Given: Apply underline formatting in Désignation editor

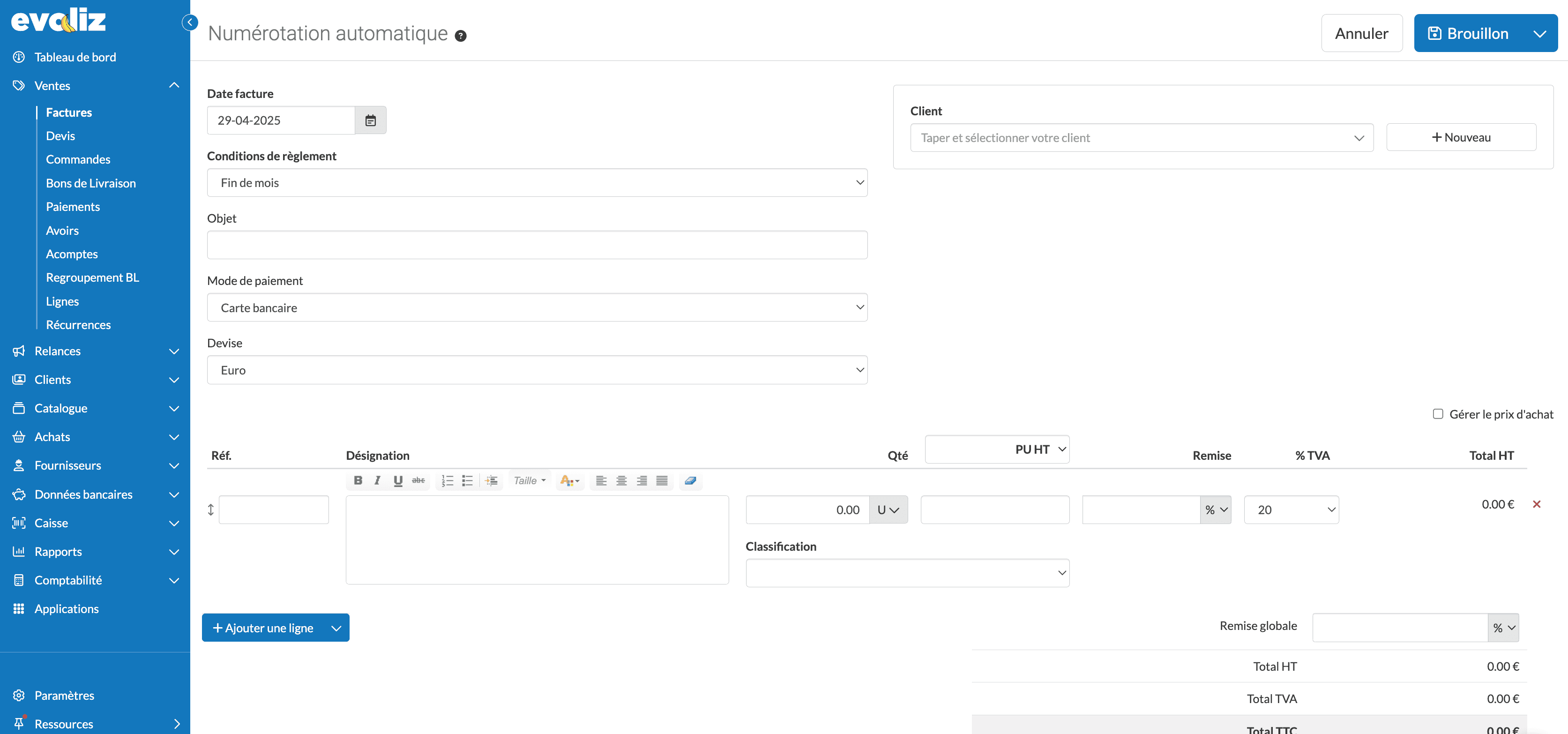Looking at the screenshot, I should click(x=398, y=480).
